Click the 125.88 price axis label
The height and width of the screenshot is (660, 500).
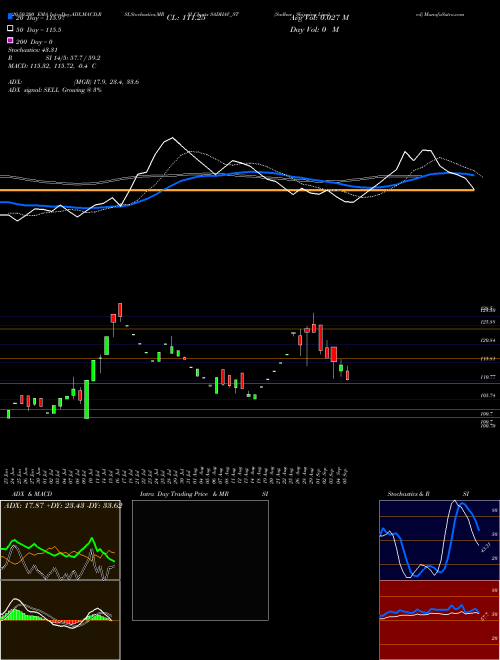[x=487, y=322]
